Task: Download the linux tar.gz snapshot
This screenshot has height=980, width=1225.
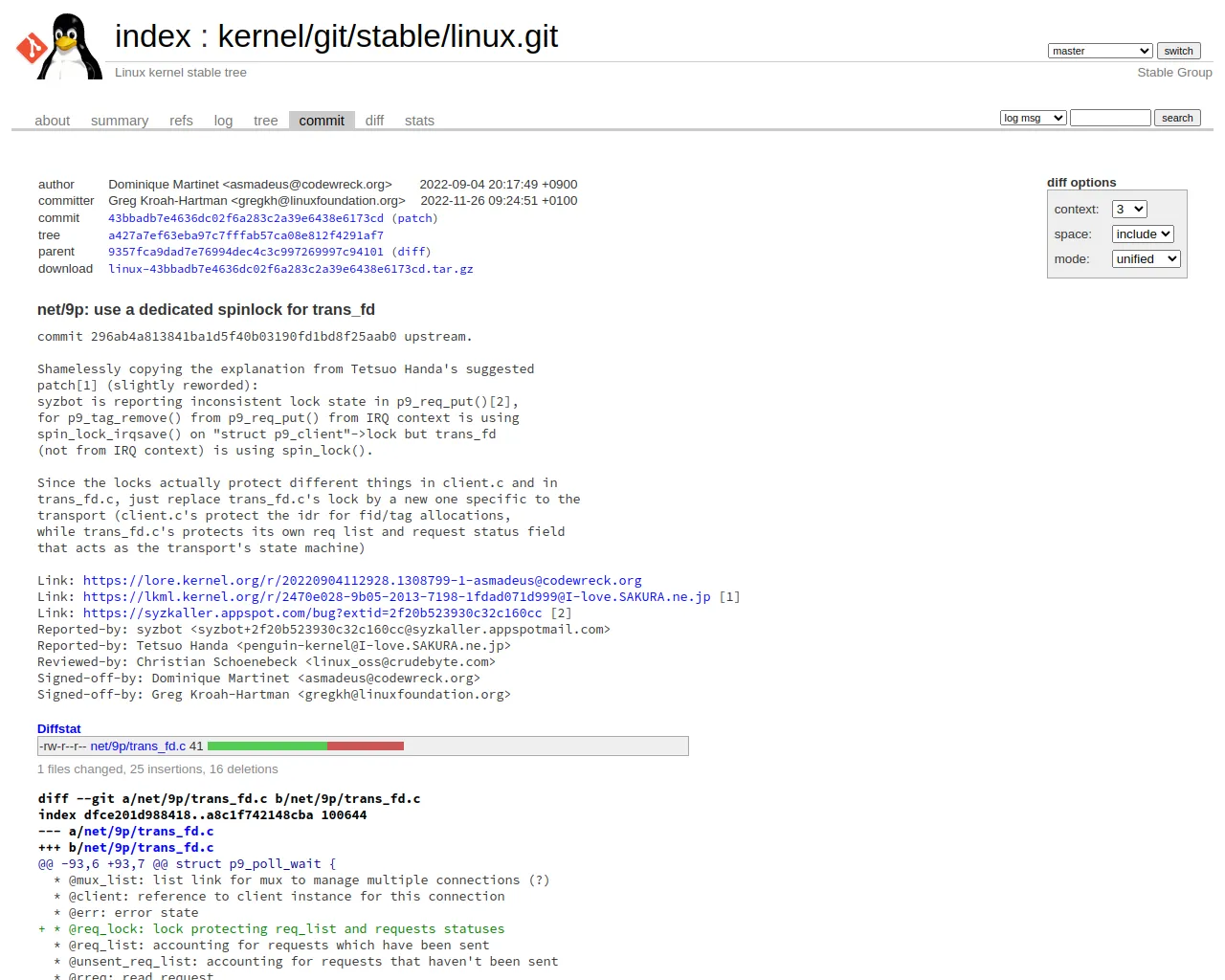Action: point(291,269)
